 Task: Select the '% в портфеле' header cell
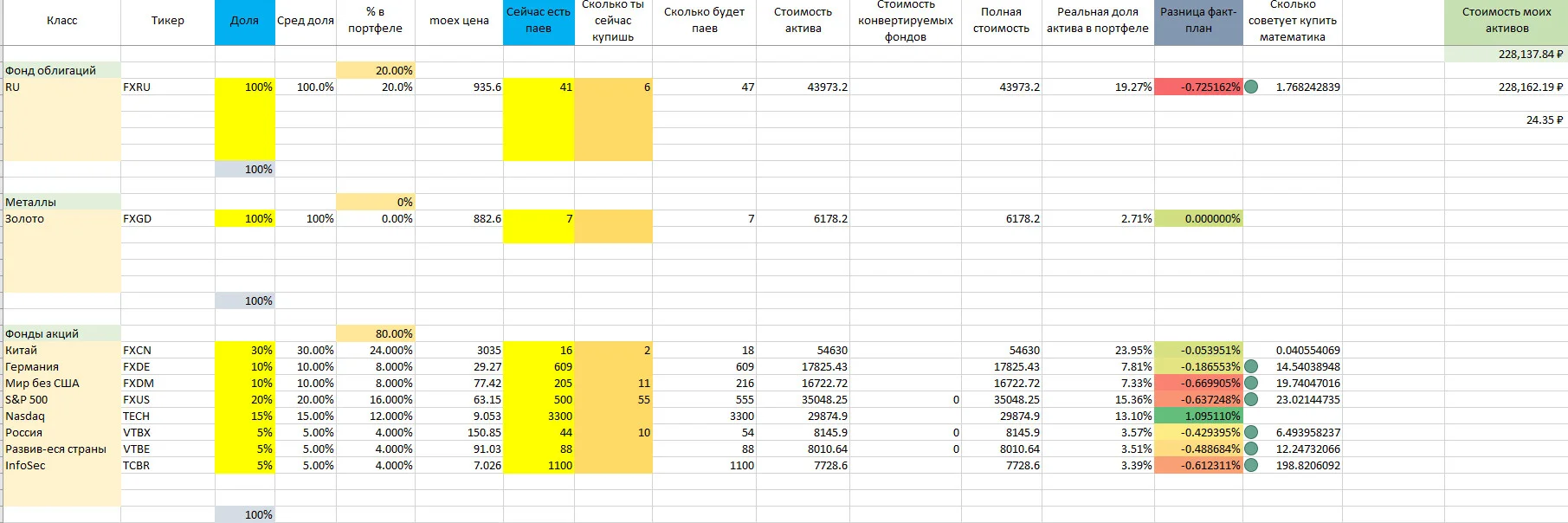click(x=376, y=23)
